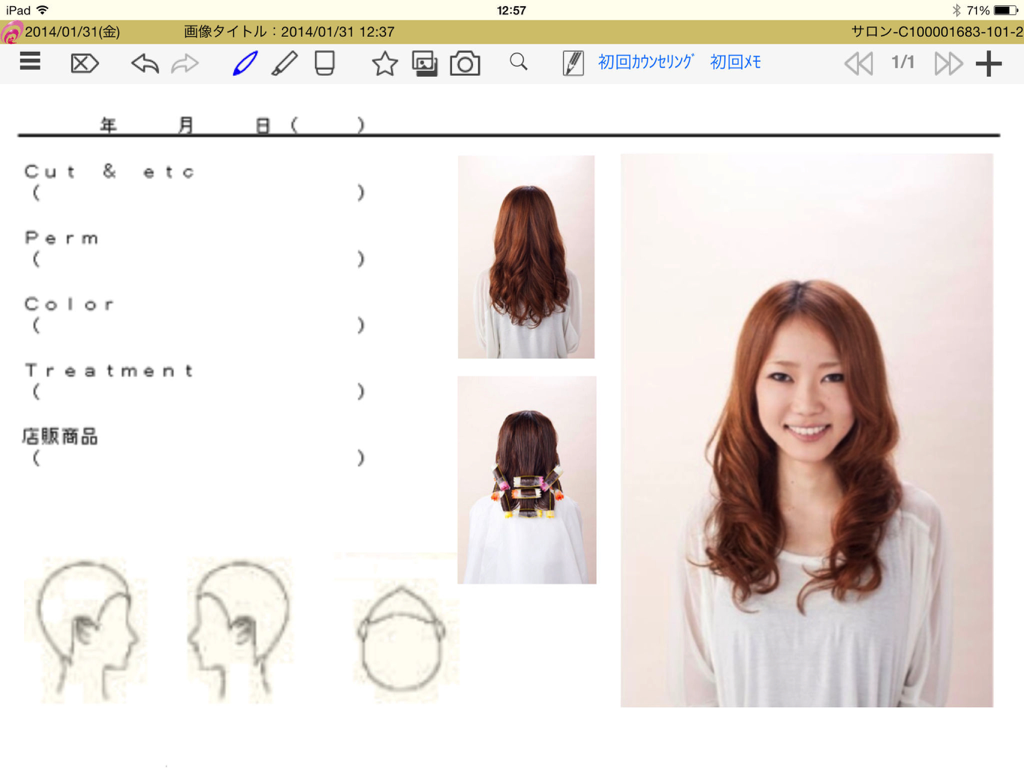Undo the last drawing action
Viewport: 1024px width, 768px height.
[143, 62]
